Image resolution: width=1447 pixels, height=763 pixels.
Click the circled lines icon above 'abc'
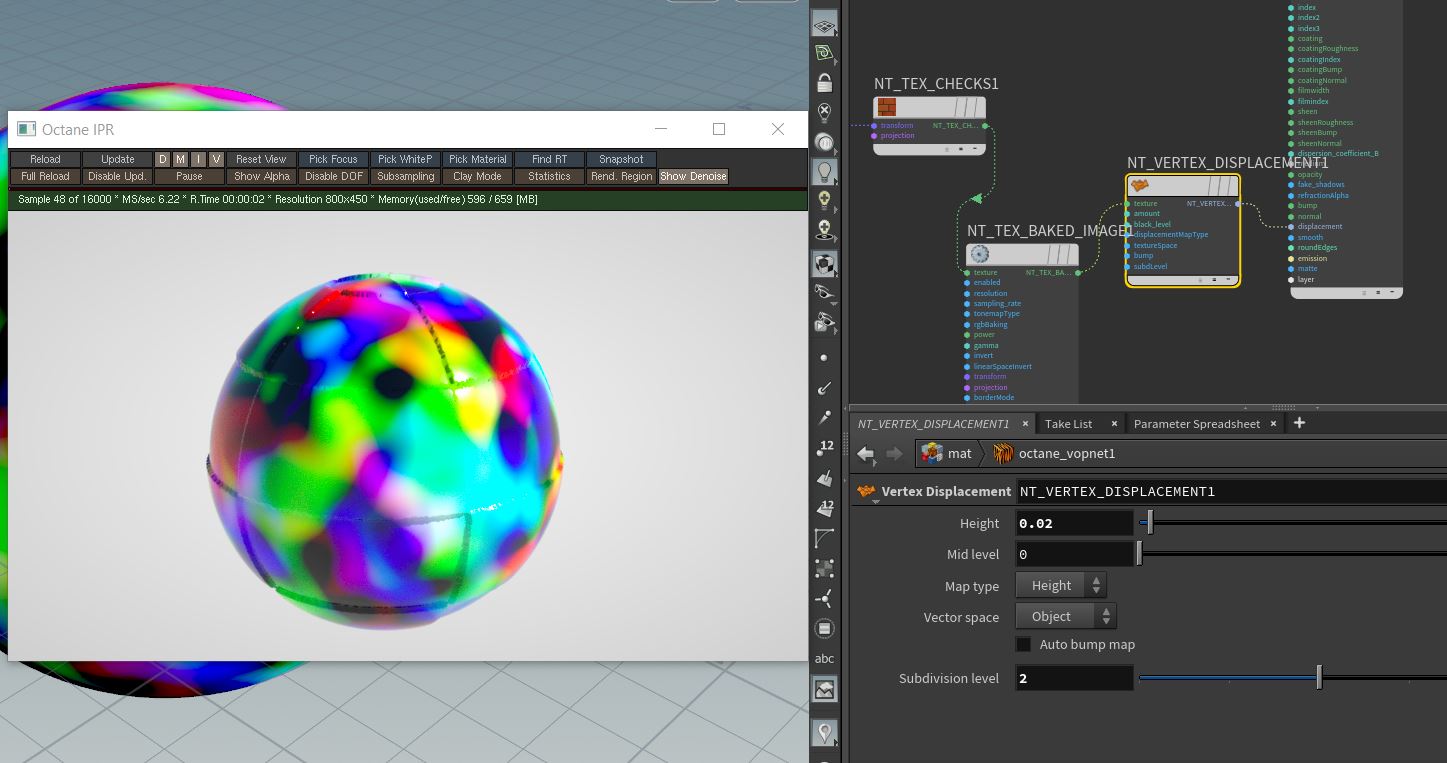point(824,629)
